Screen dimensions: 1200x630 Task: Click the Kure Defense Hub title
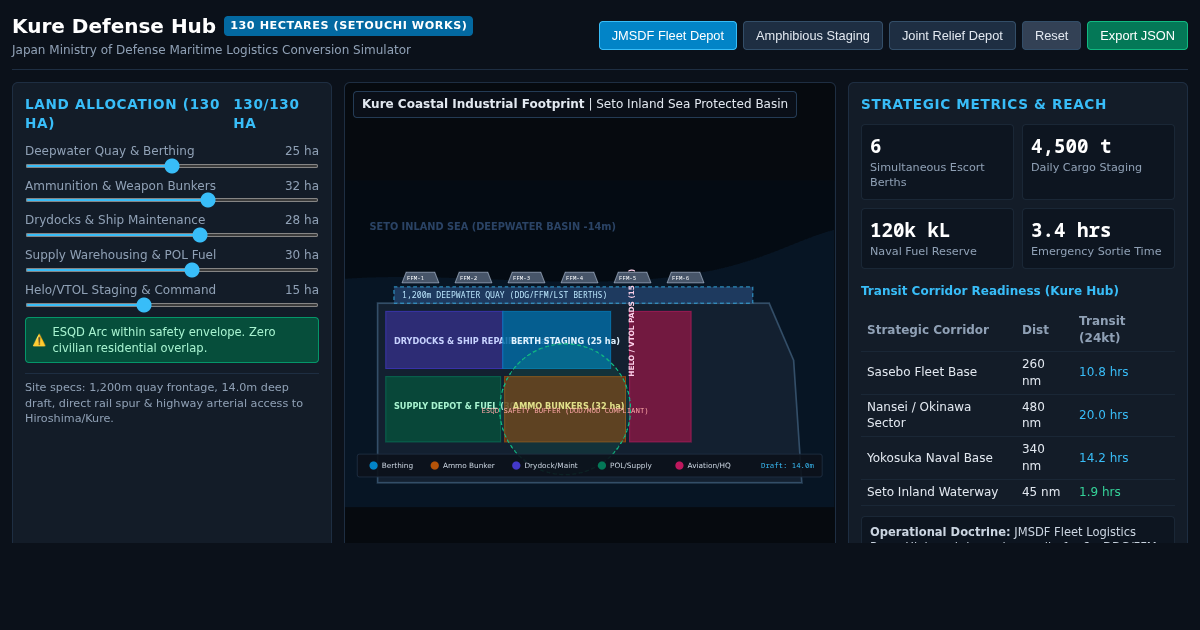pos(114,26)
